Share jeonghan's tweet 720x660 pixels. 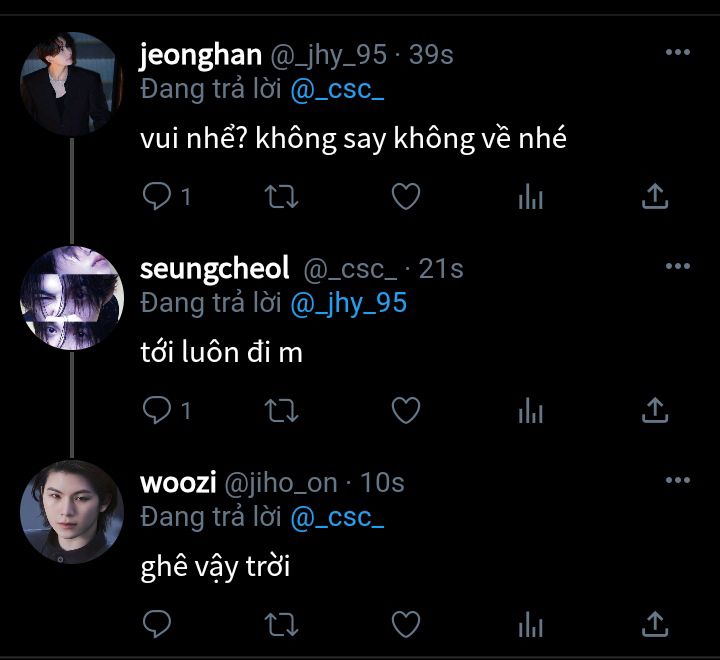point(655,196)
